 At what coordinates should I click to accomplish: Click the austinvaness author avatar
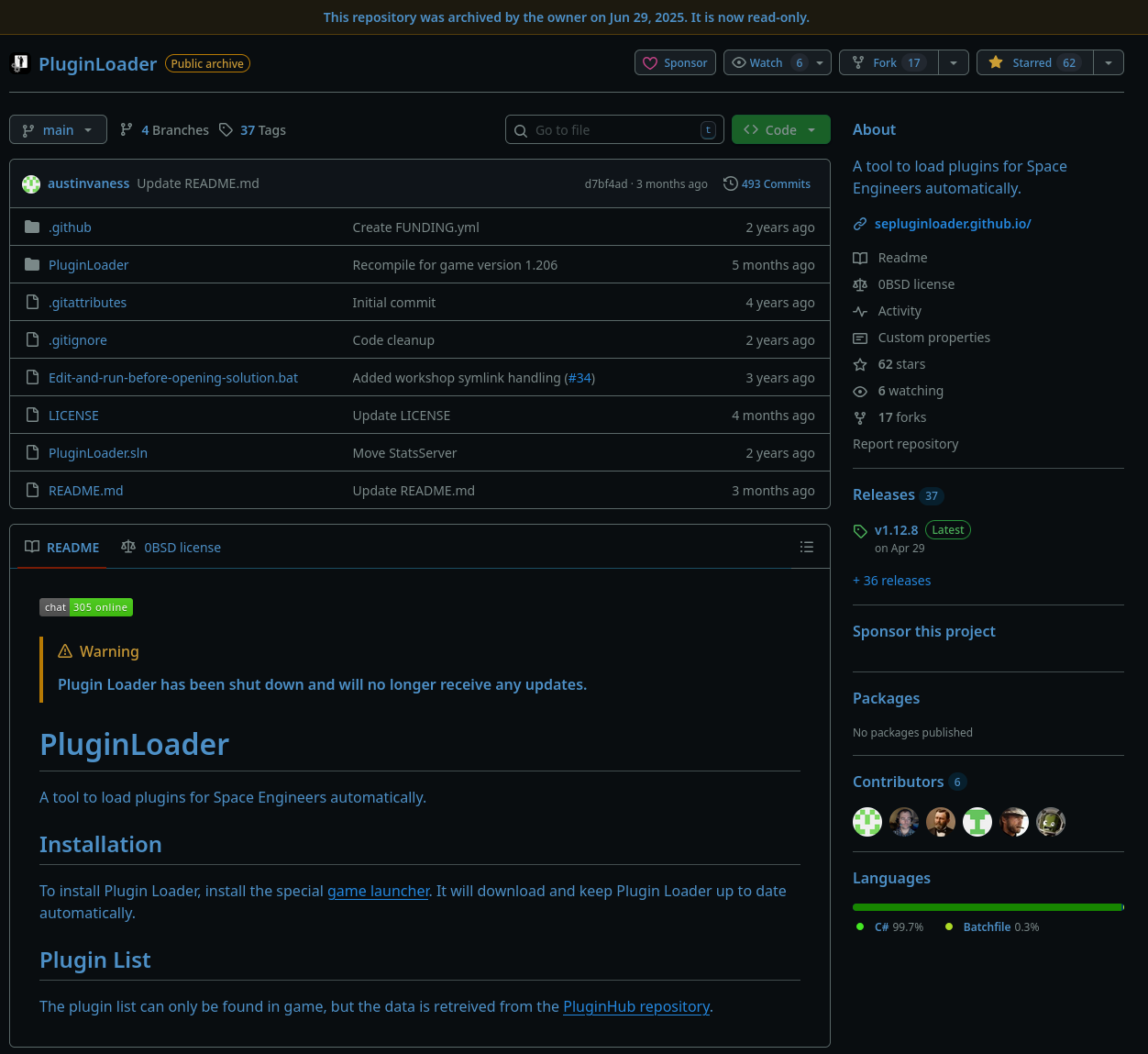pyautogui.click(x=31, y=183)
